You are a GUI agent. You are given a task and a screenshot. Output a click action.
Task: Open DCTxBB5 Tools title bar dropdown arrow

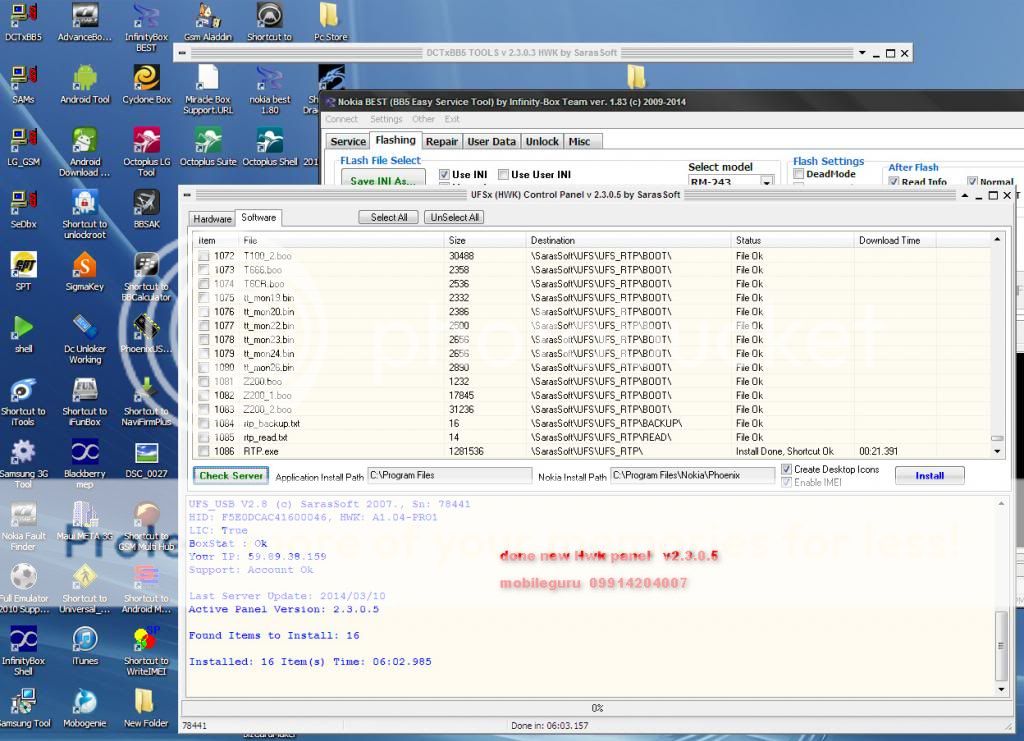click(x=862, y=53)
